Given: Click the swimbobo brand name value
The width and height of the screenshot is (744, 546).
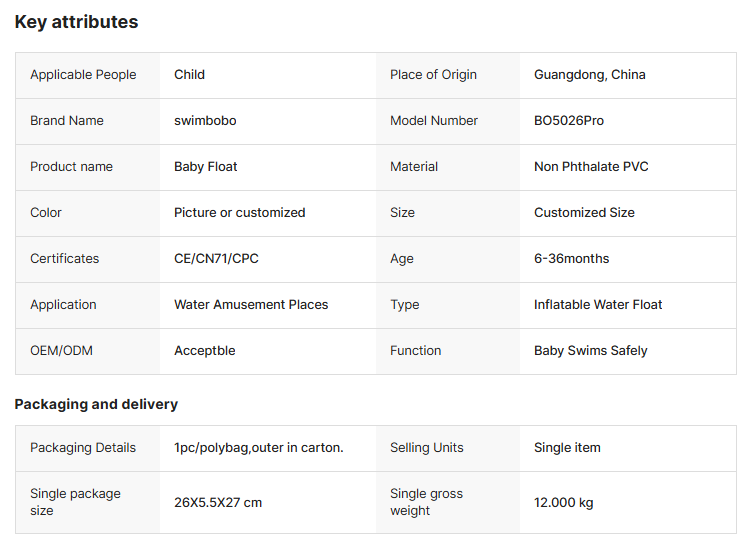Looking at the screenshot, I should pos(205,121).
